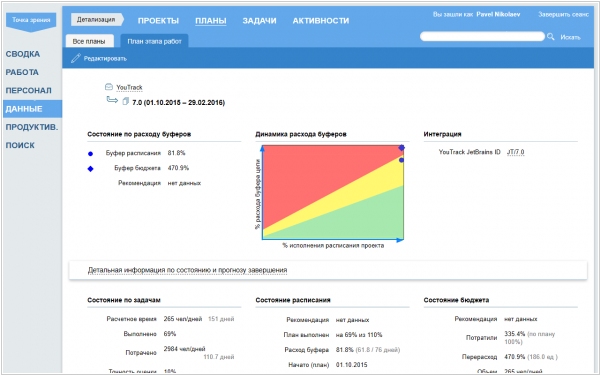Open РАБОТА in sidebar
Screen dimensions: 600x375
(22, 72)
